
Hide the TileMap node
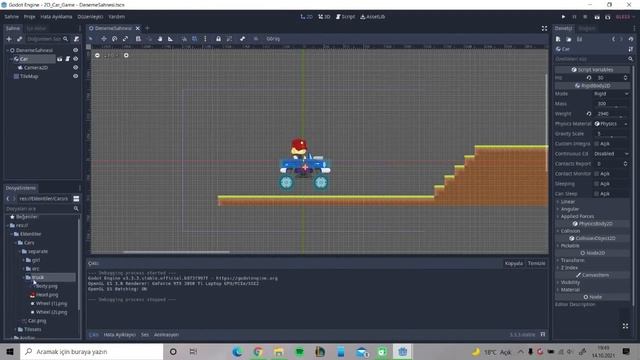[x=76, y=76]
